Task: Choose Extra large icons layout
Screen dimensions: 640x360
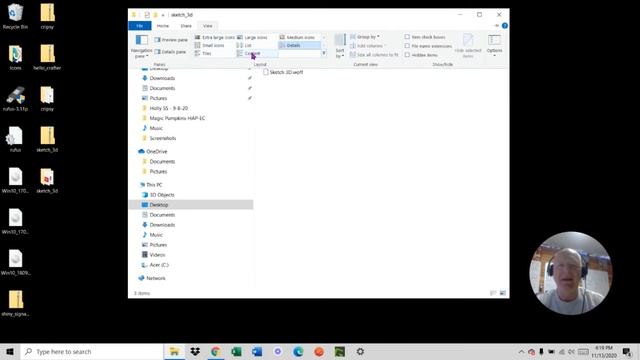Action: (215, 37)
